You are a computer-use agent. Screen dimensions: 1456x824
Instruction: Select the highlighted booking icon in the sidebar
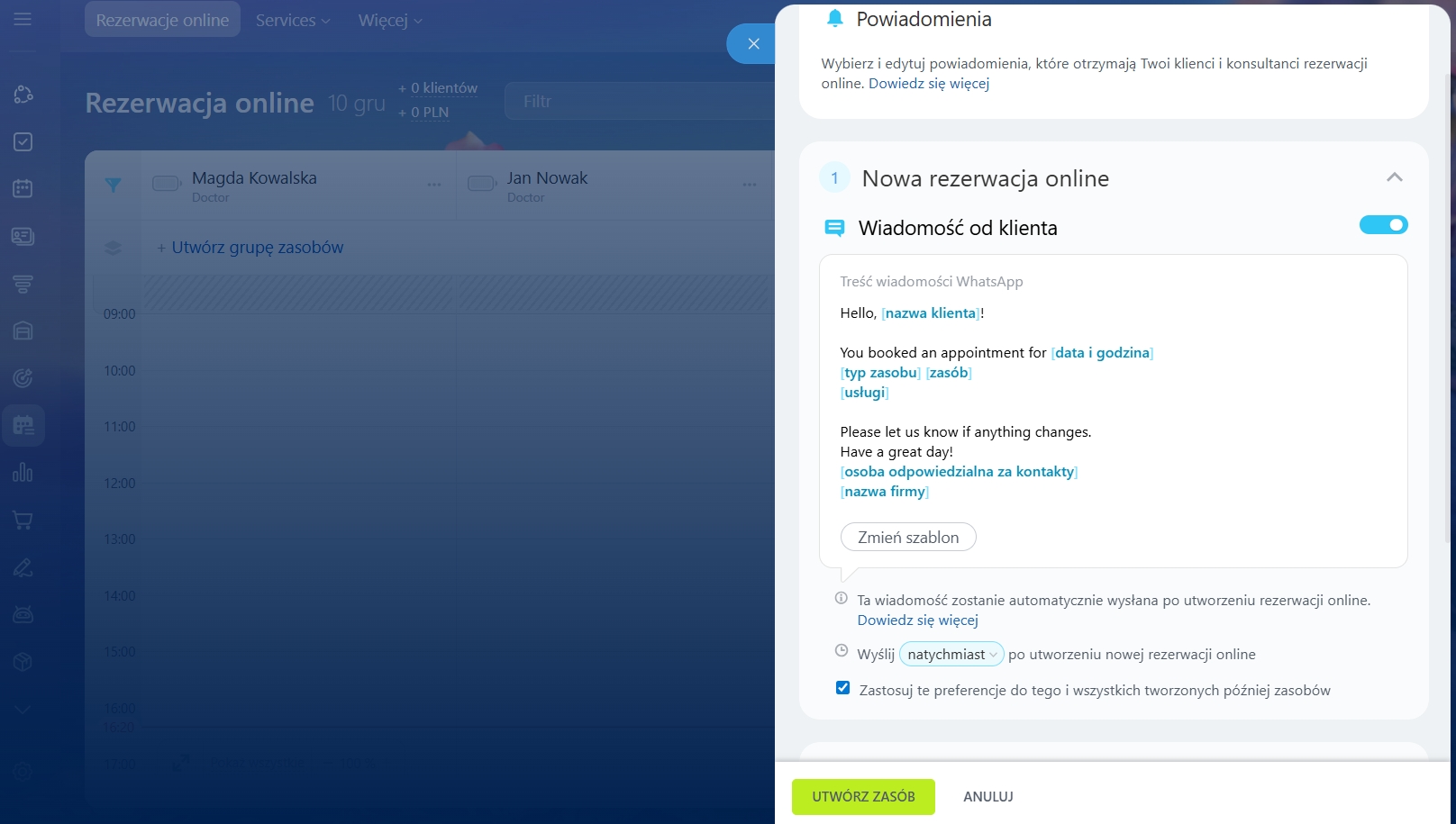pos(23,425)
